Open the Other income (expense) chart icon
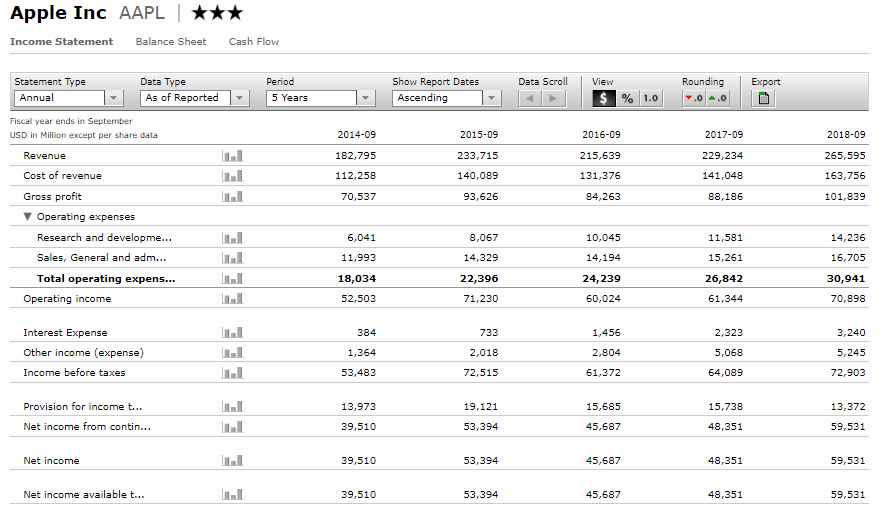This screenshot has width=882, height=506. (232, 353)
